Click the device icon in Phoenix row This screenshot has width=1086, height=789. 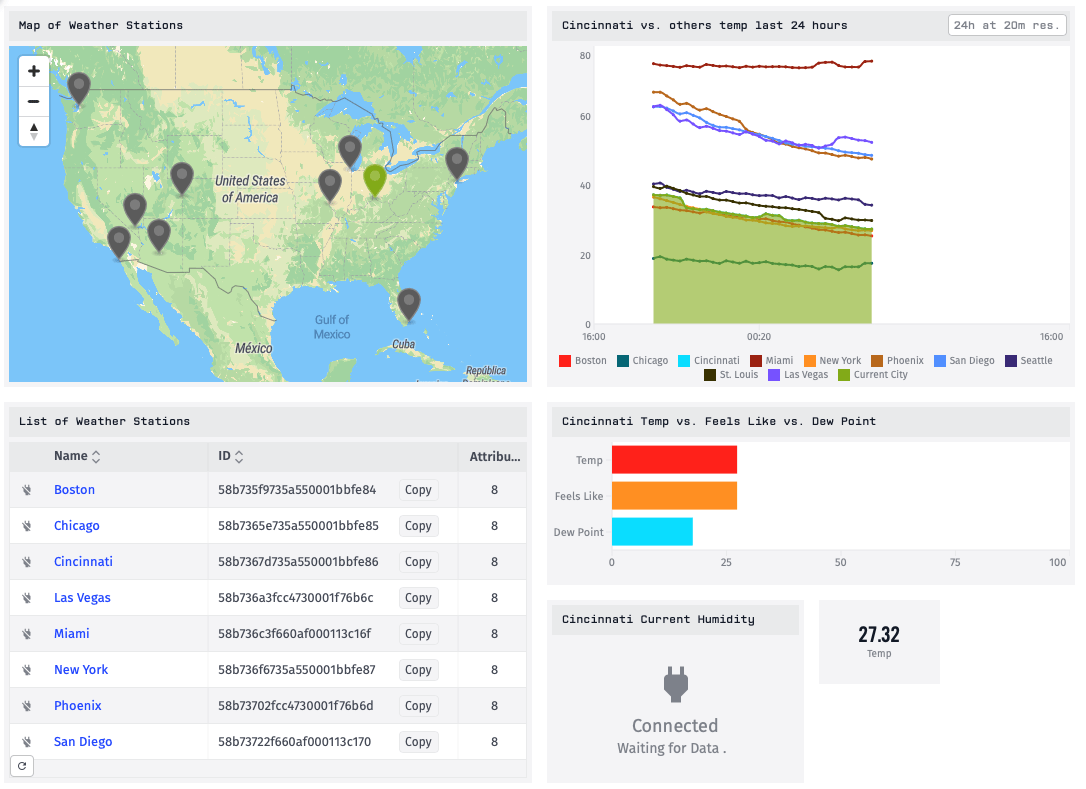tap(26, 706)
